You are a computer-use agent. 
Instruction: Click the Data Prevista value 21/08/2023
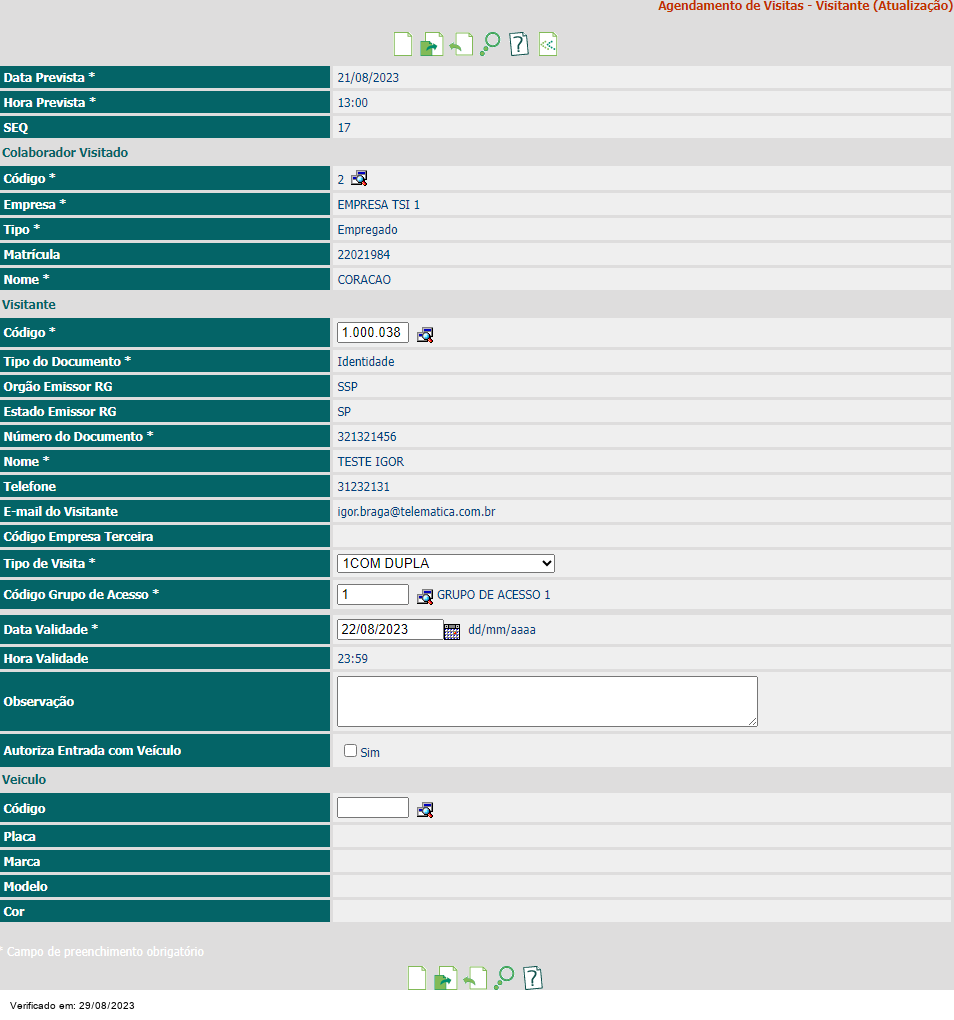click(x=368, y=77)
